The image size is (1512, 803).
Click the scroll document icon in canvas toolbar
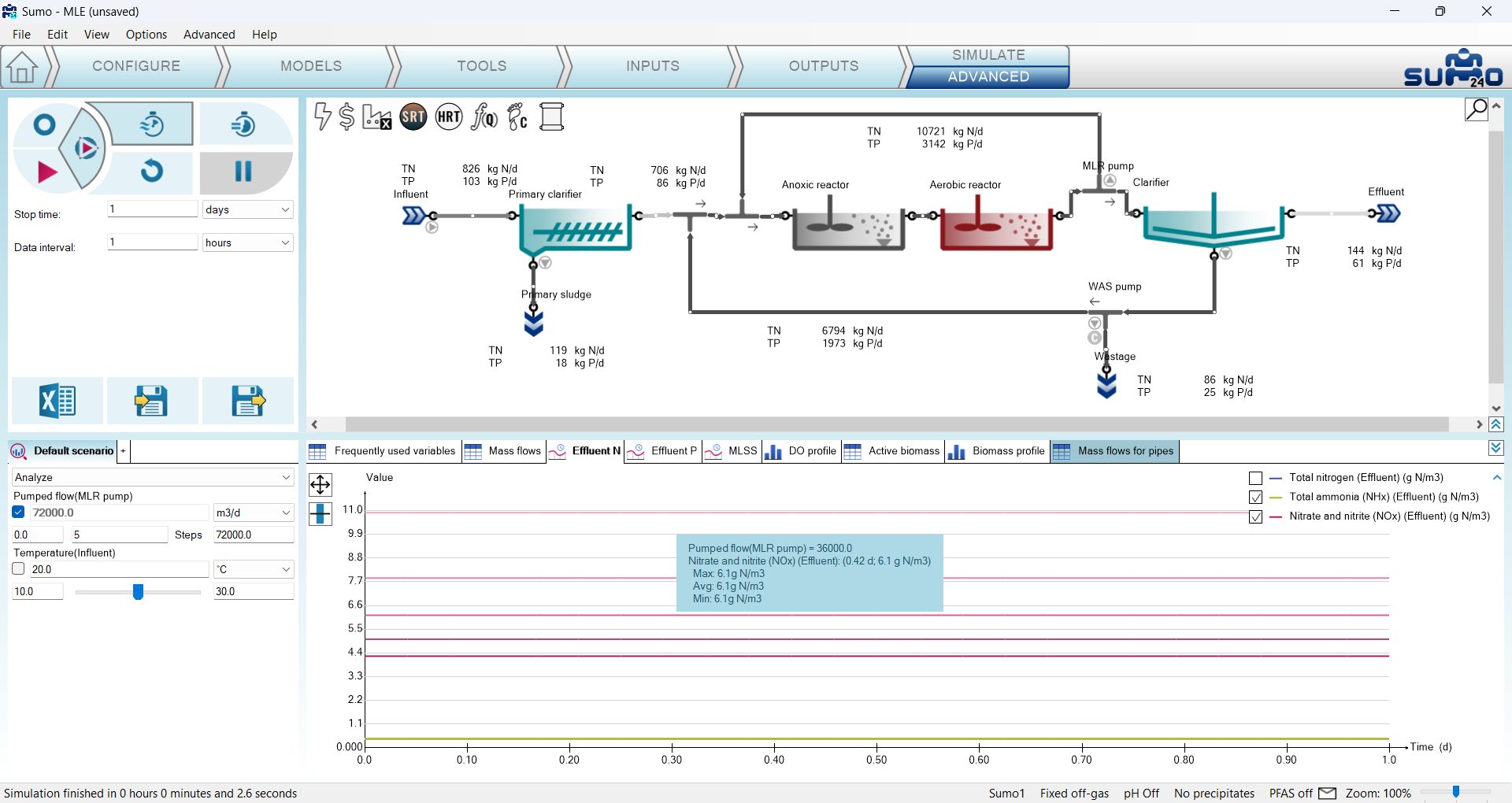pyautogui.click(x=552, y=117)
